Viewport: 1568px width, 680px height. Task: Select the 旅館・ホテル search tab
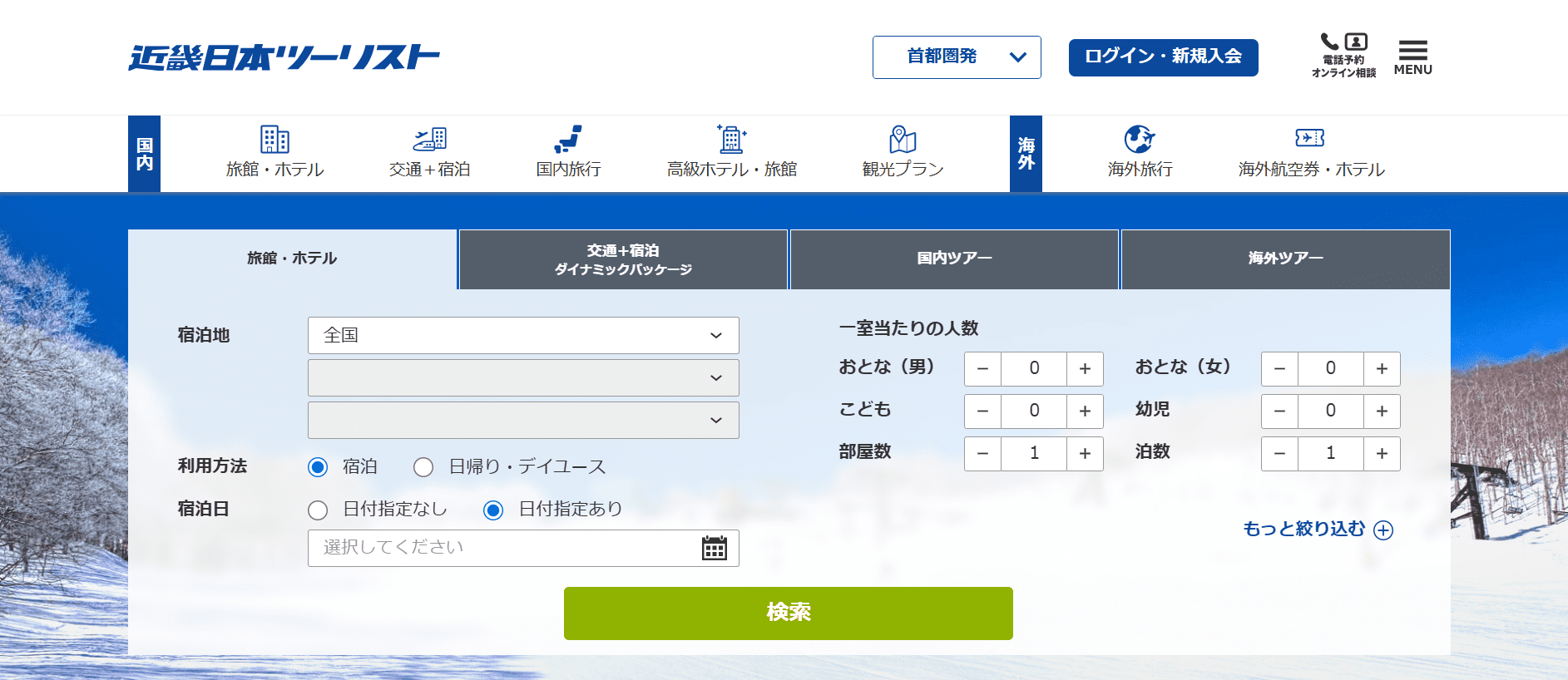click(x=292, y=259)
